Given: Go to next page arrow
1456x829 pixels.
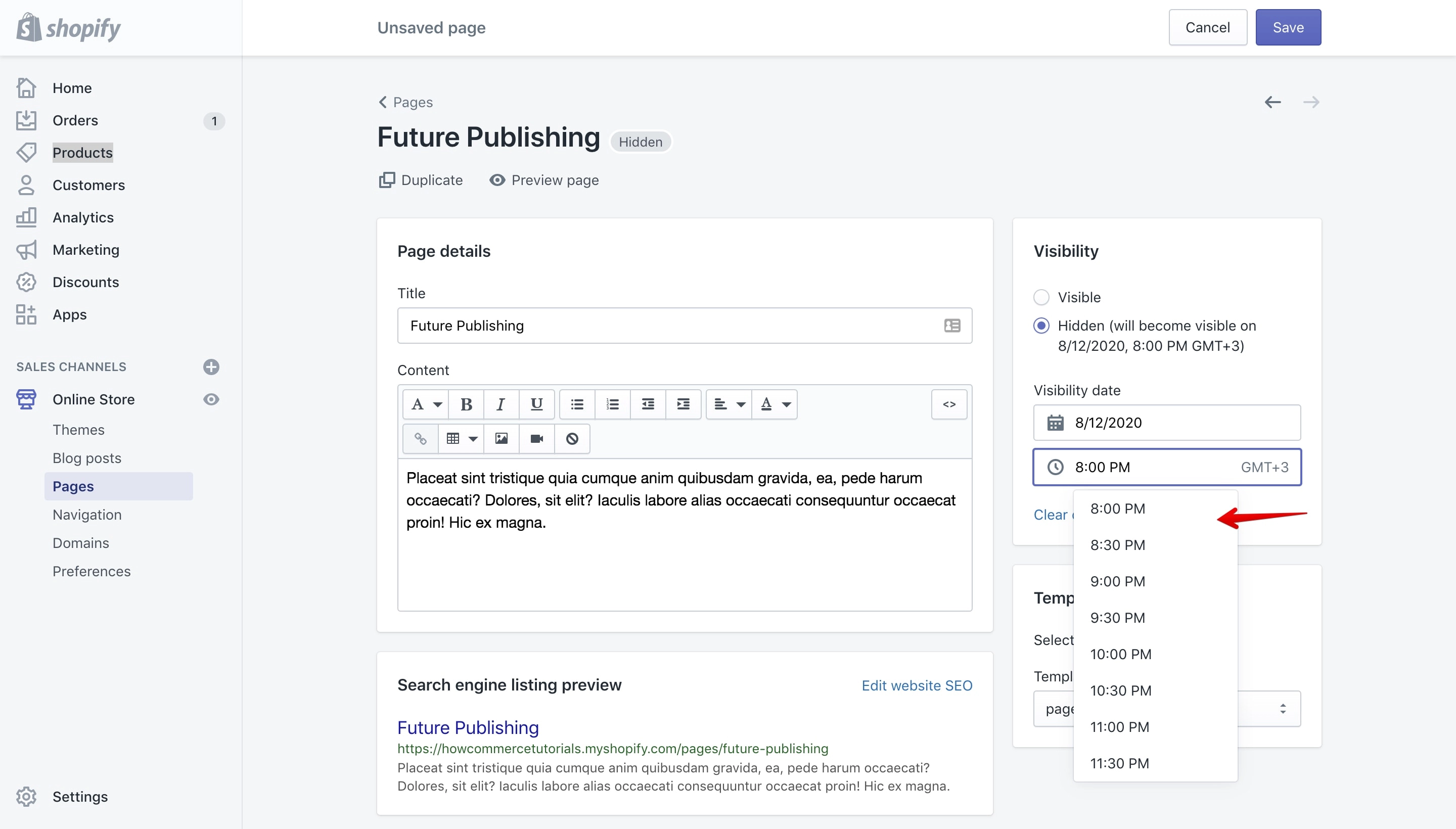Looking at the screenshot, I should [x=1311, y=102].
